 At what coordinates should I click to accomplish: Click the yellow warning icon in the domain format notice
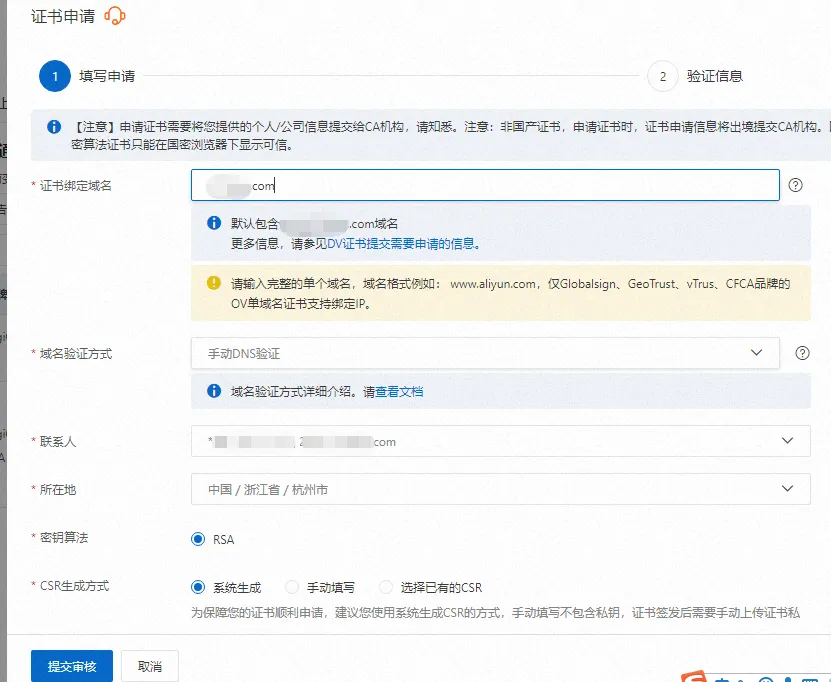tap(212, 283)
